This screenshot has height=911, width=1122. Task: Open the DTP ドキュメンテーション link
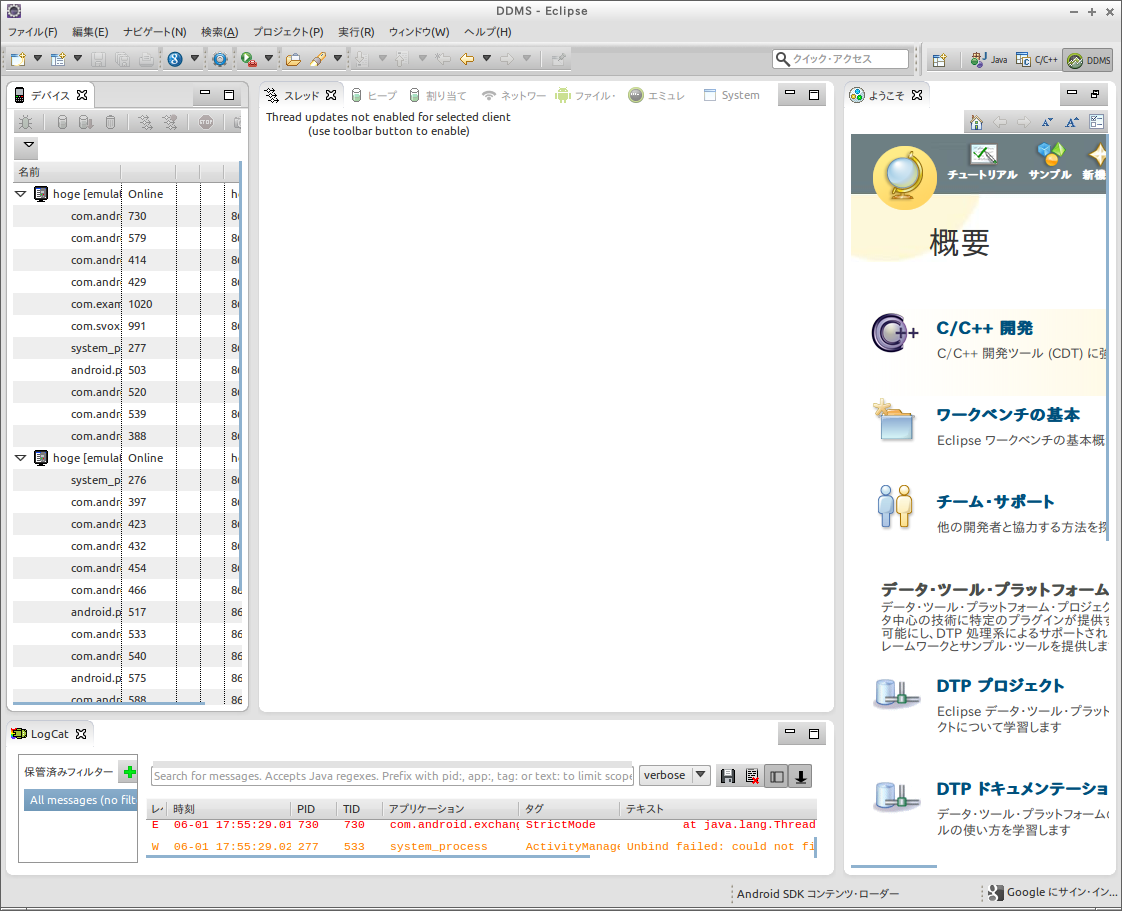(x=1023, y=789)
